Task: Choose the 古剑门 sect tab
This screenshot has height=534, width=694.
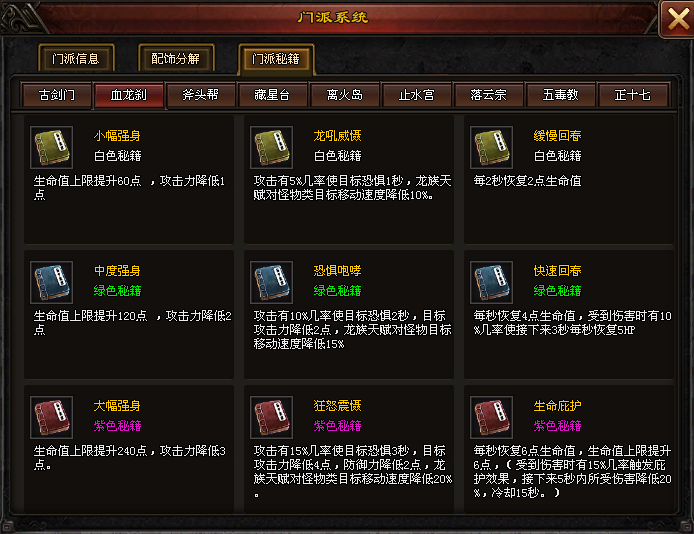Action: (x=57, y=95)
